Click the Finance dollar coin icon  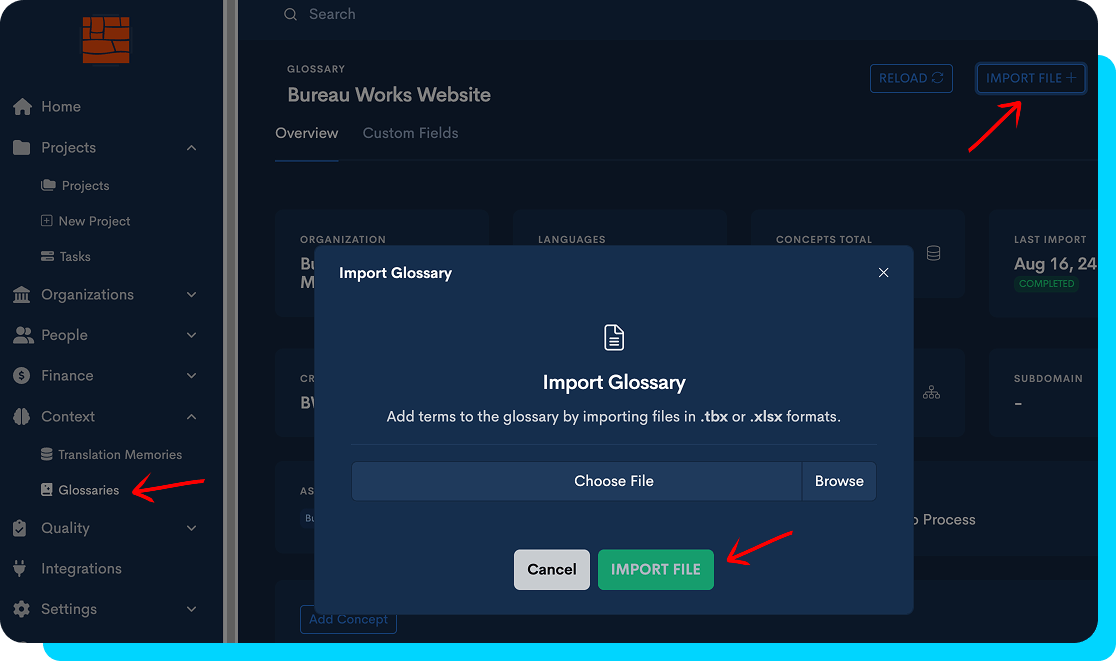pos(21,376)
